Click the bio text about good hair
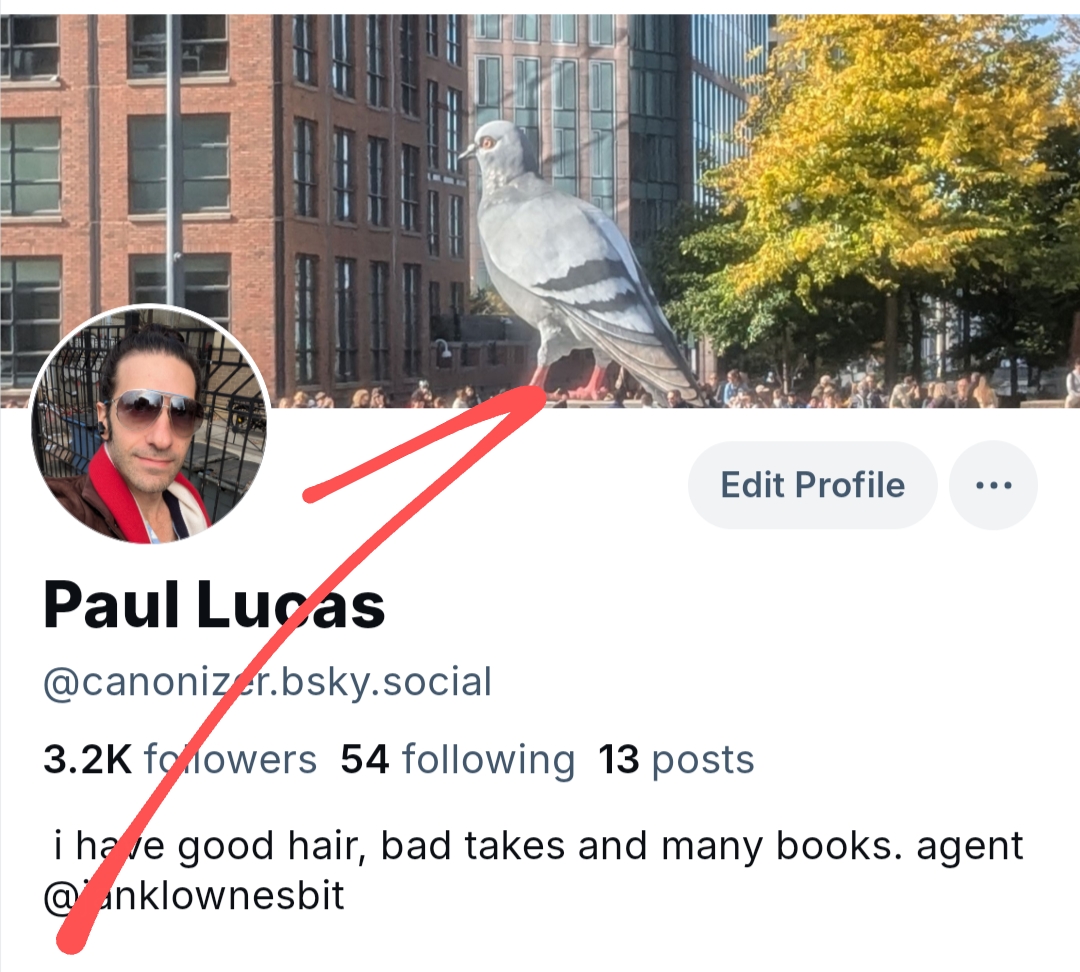Screen dimensions: 1080x972 (539, 845)
